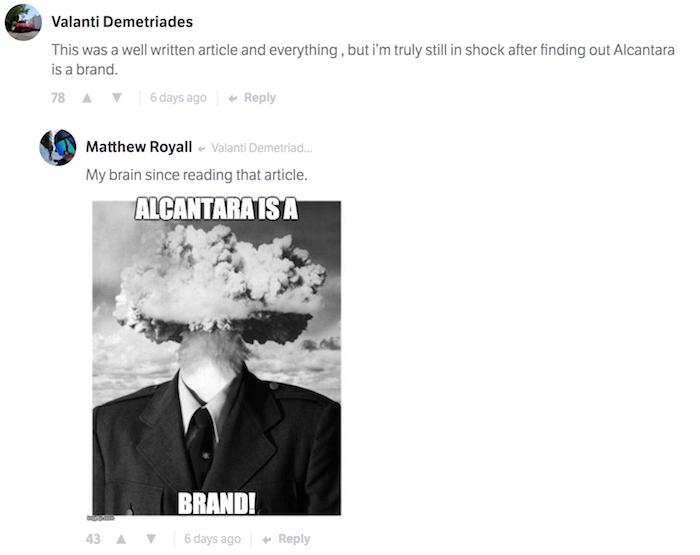This screenshot has width=700, height=555.
Task: Click reply arrow icon under Valanti's comment
Action: (x=233, y=98)
